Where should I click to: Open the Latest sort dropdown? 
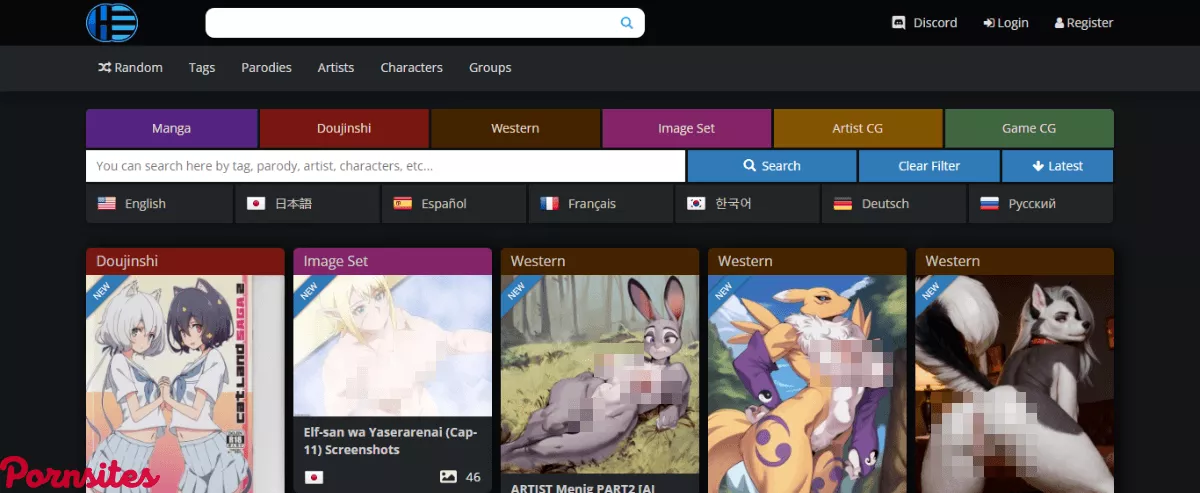(1057, 166)
